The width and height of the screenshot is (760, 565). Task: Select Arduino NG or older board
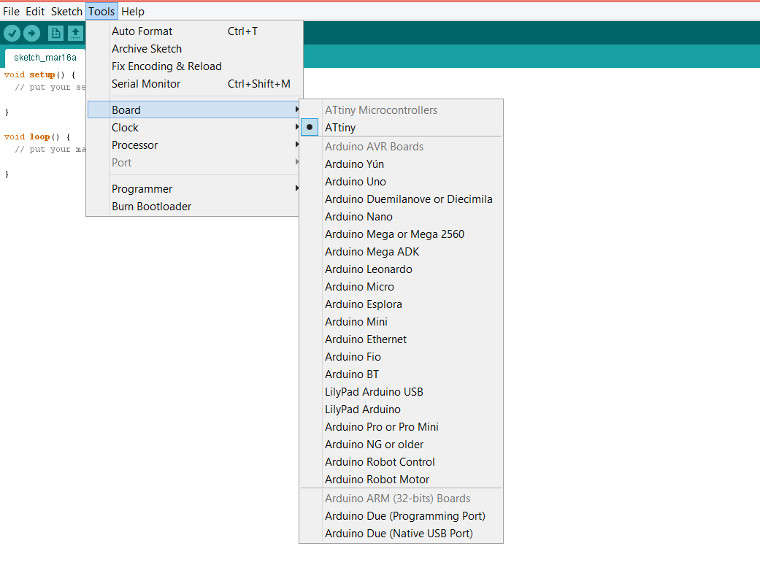pos(401,444)
